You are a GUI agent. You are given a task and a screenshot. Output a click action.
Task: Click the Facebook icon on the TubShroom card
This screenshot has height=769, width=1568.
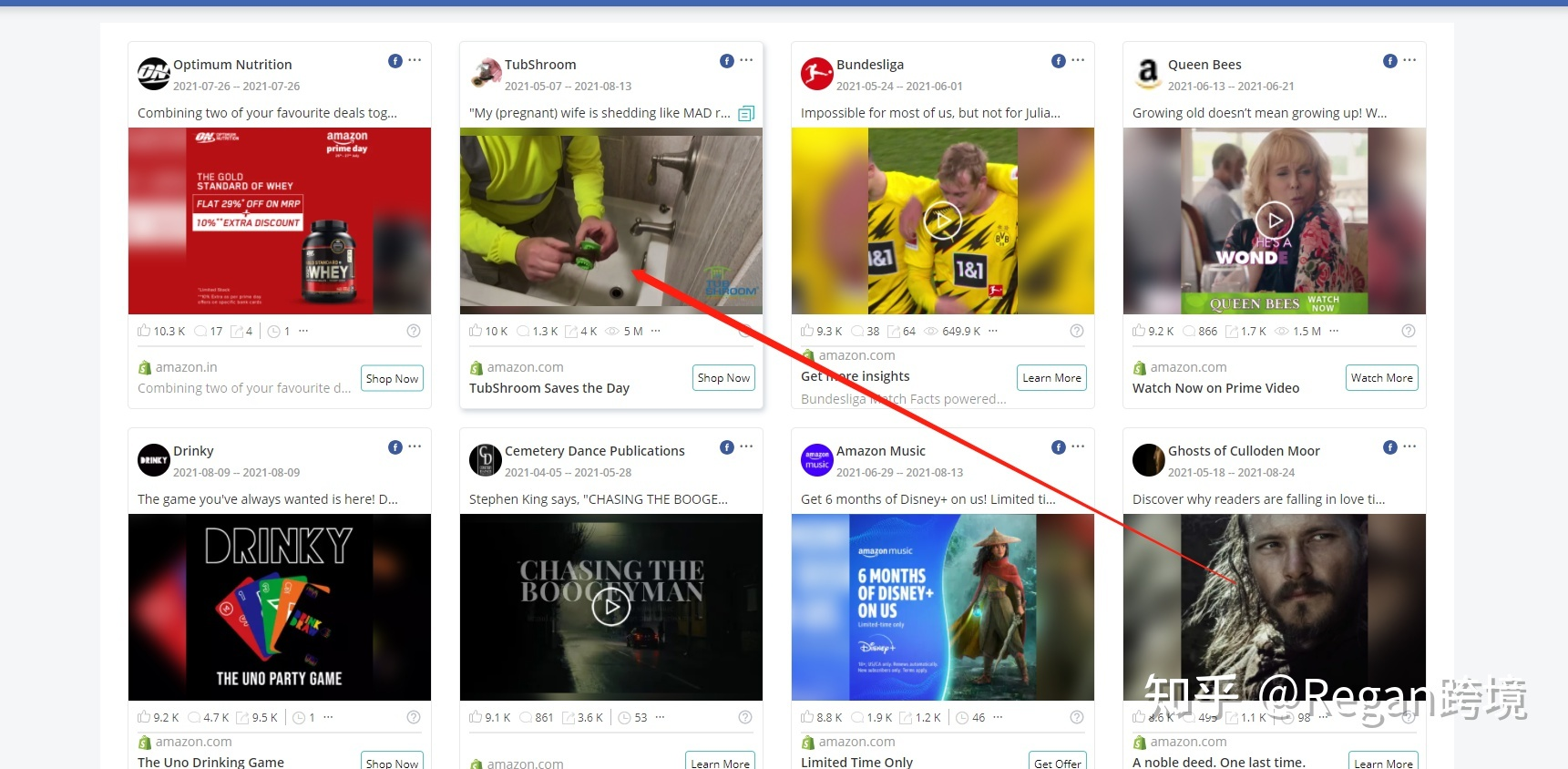click(x=727, y=61)
